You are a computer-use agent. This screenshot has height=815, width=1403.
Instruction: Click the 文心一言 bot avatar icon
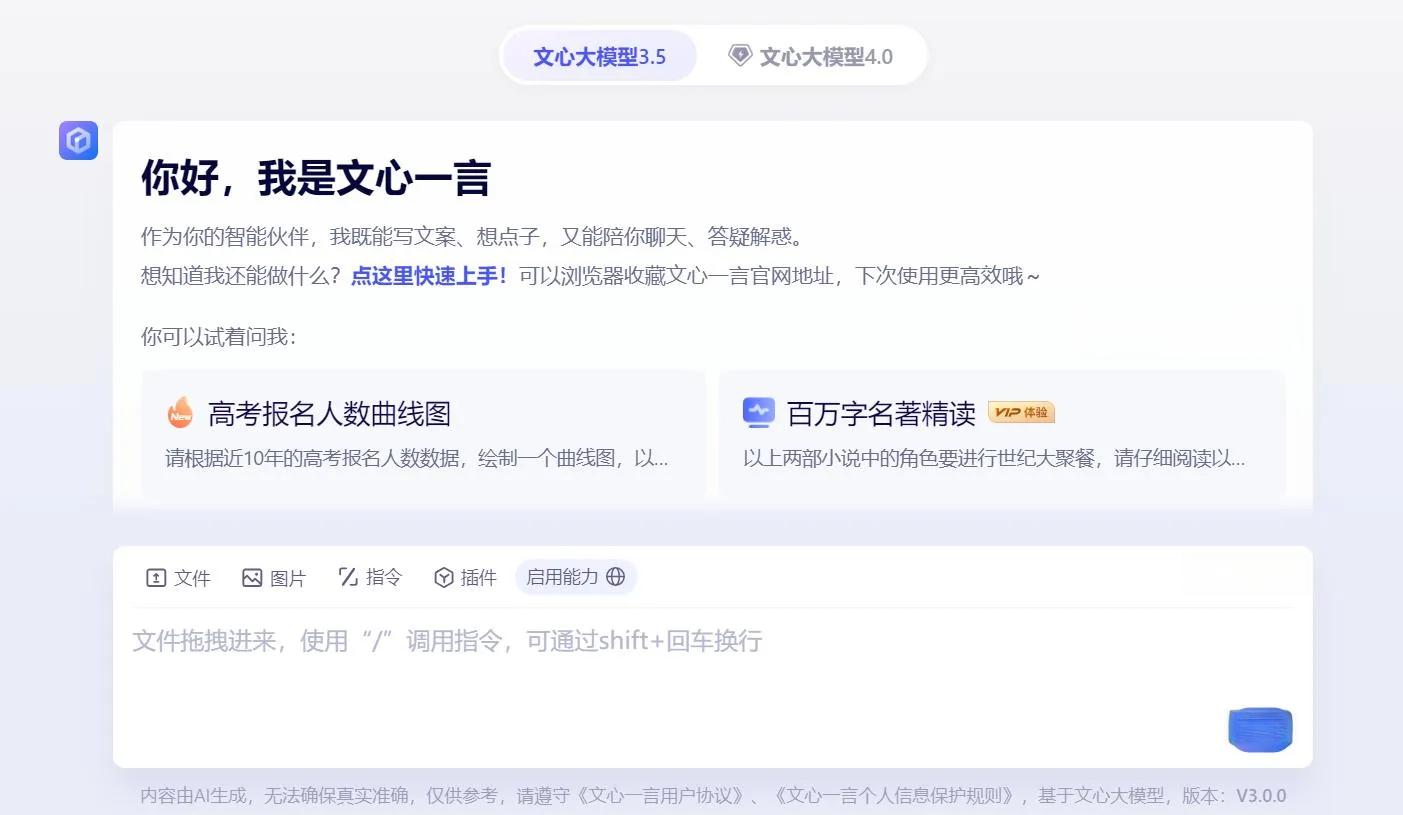pos(78,141)
